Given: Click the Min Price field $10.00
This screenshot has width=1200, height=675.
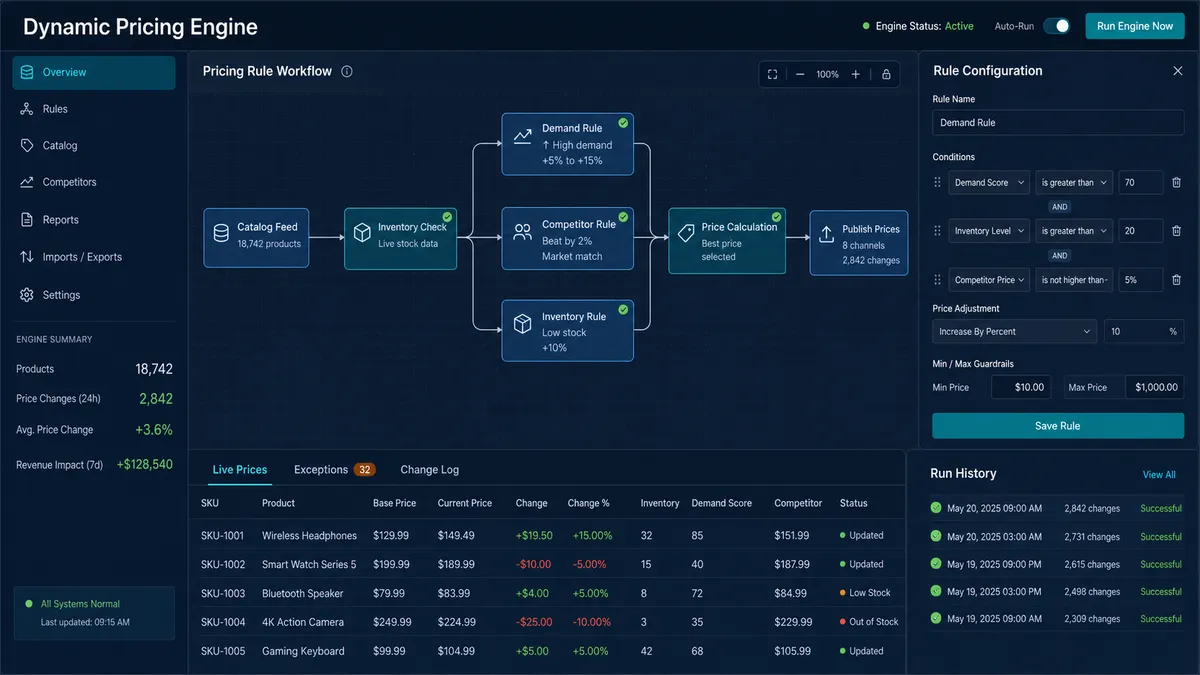Looking at the screenshot, I should tap(1020, 387).
